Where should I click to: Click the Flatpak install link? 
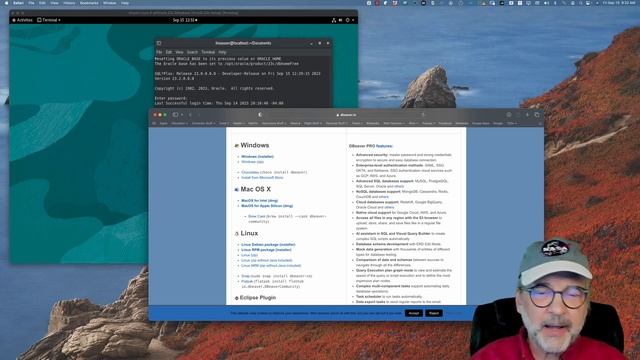point(247,282)
